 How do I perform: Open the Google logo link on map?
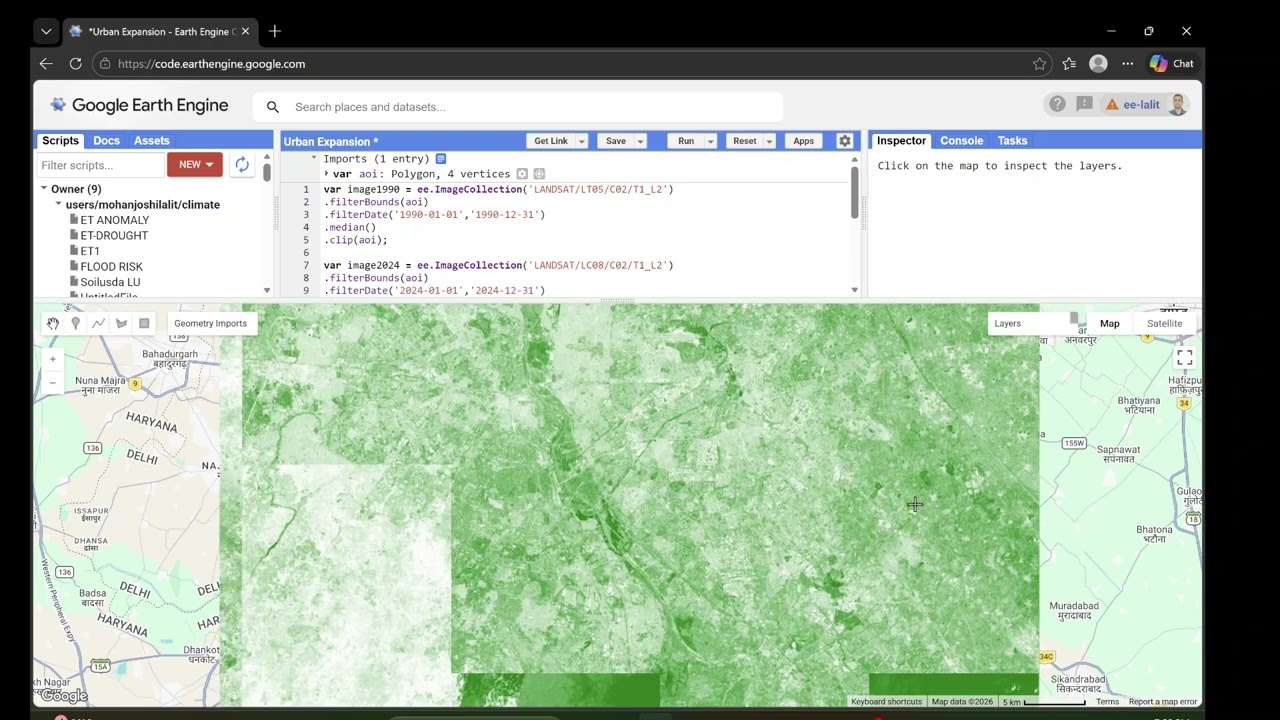[64, 696]
